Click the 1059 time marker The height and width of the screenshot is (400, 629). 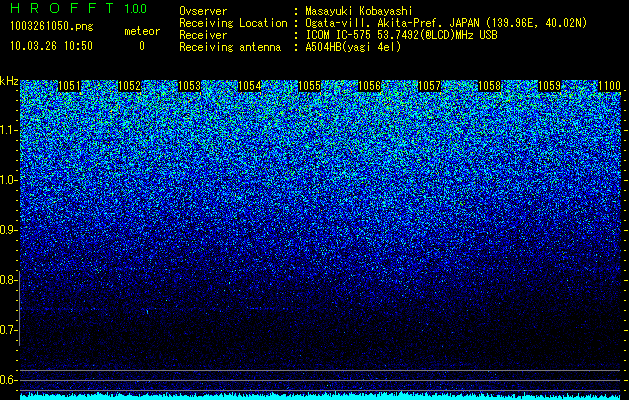[549, 86]
